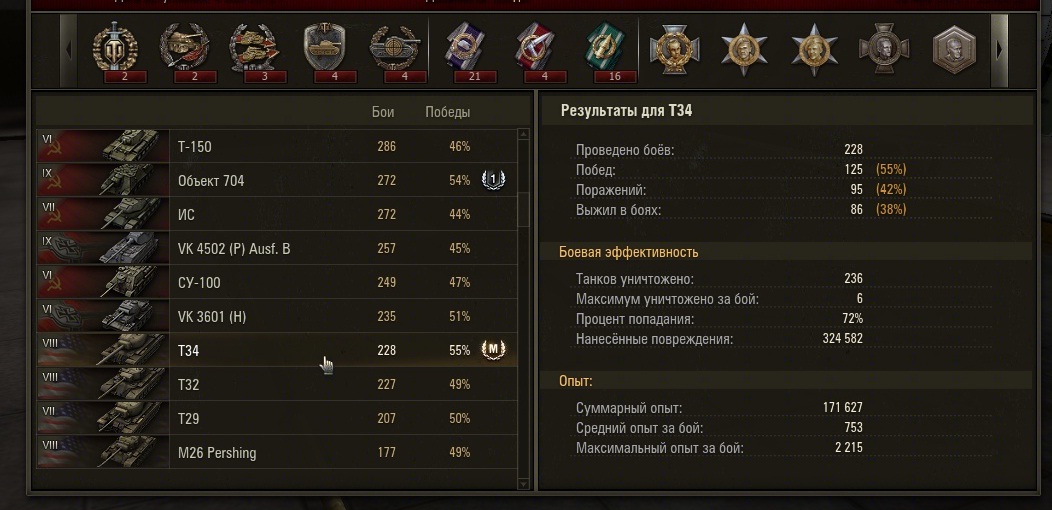Select the T-150 tank row
This screenshot has width=1052, height=510.
276,146
